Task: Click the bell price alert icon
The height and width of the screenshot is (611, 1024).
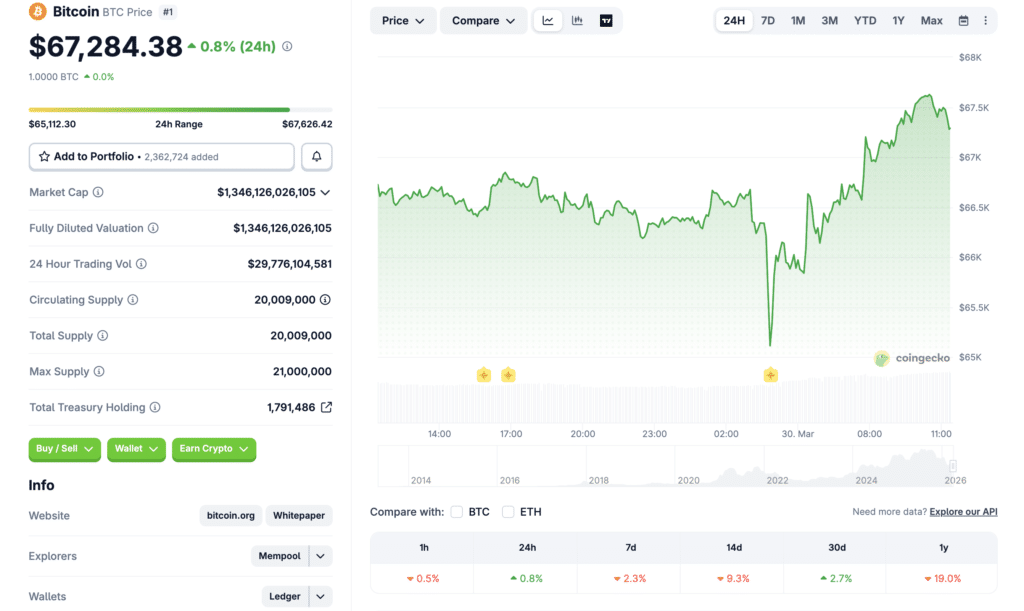Action: [x=317, y=157]
